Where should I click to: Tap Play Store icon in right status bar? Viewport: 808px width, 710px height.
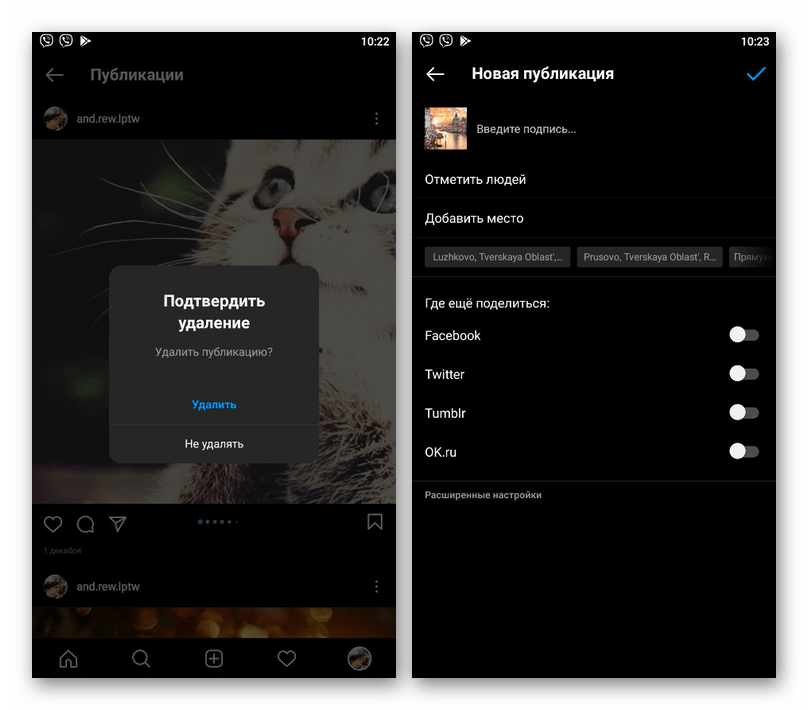[x=465, y=41]
